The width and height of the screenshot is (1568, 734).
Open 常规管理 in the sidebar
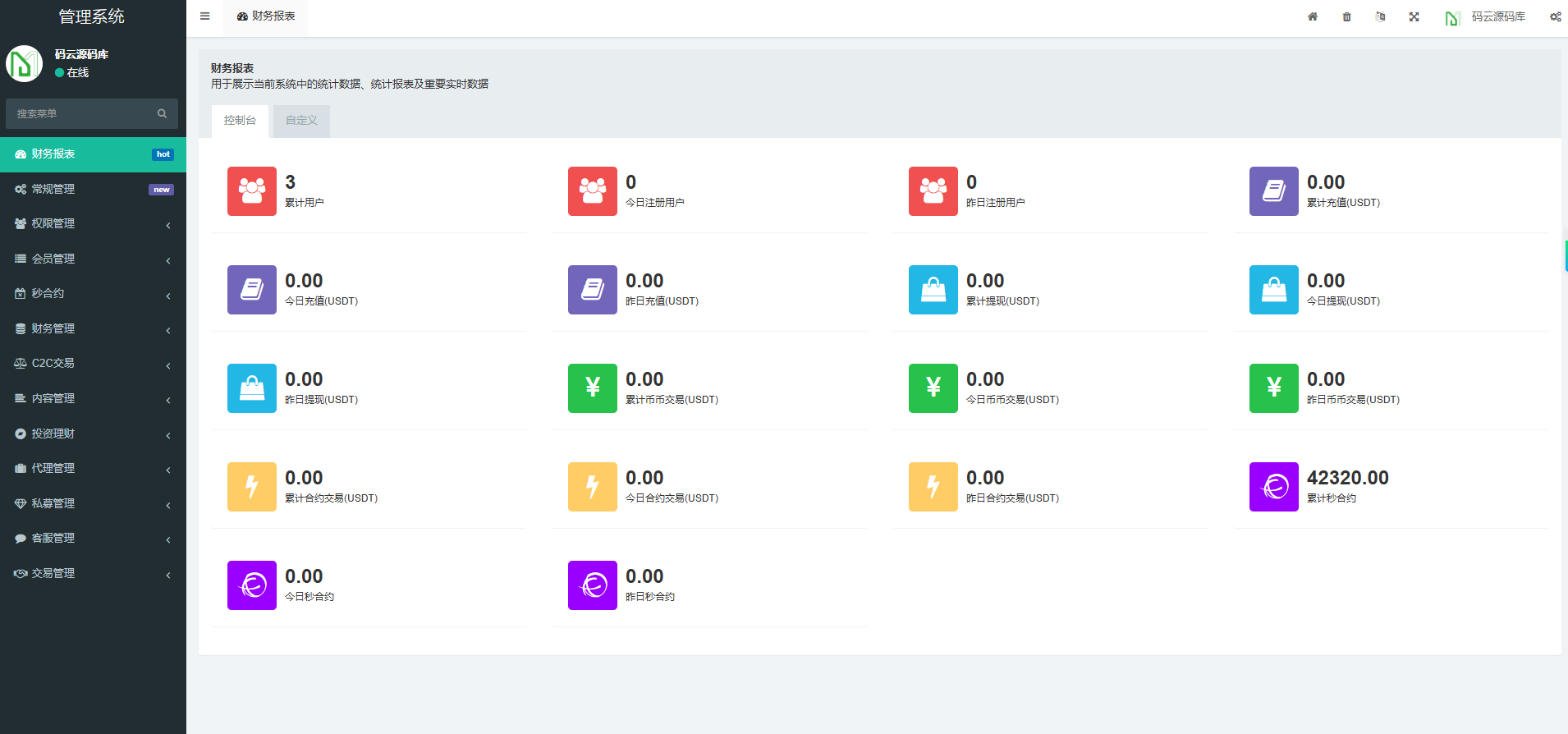pos(93,189)
